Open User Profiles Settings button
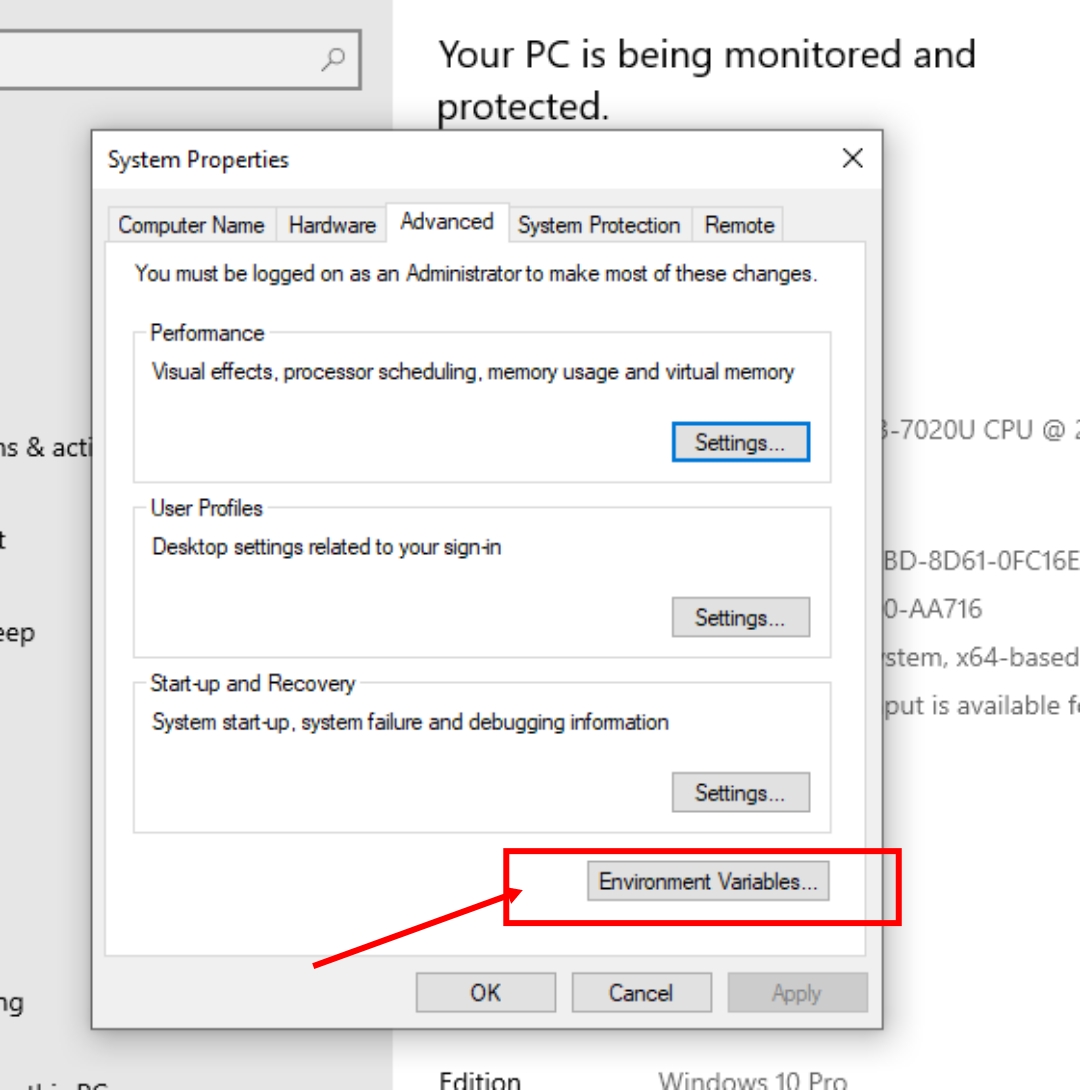Image resolution: width=1080 pixels, height=1090 pixels. 740,618
